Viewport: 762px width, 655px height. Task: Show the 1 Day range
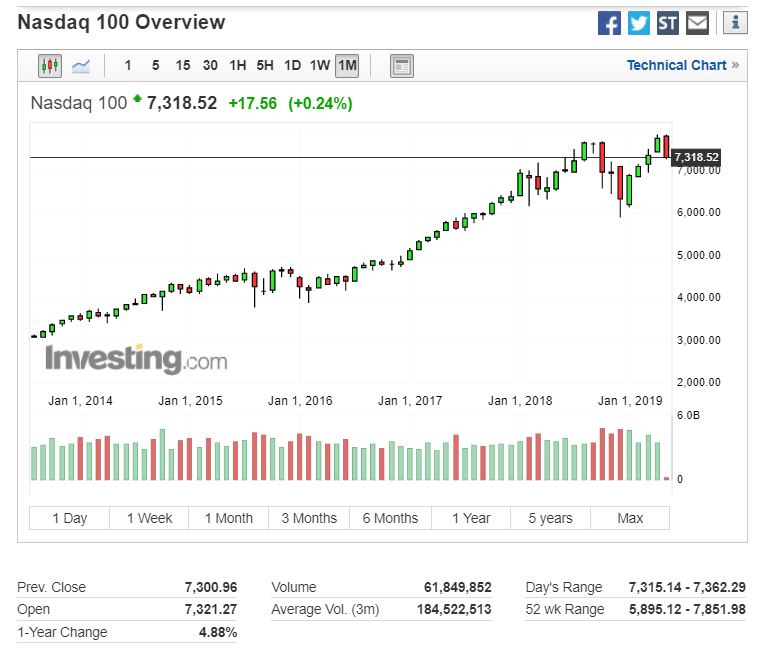[x=69, y=518]
